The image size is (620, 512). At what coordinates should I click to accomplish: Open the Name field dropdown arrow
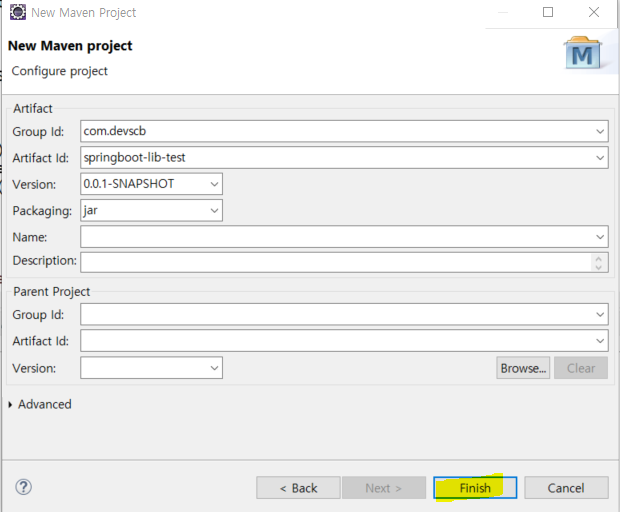point(599,237)
